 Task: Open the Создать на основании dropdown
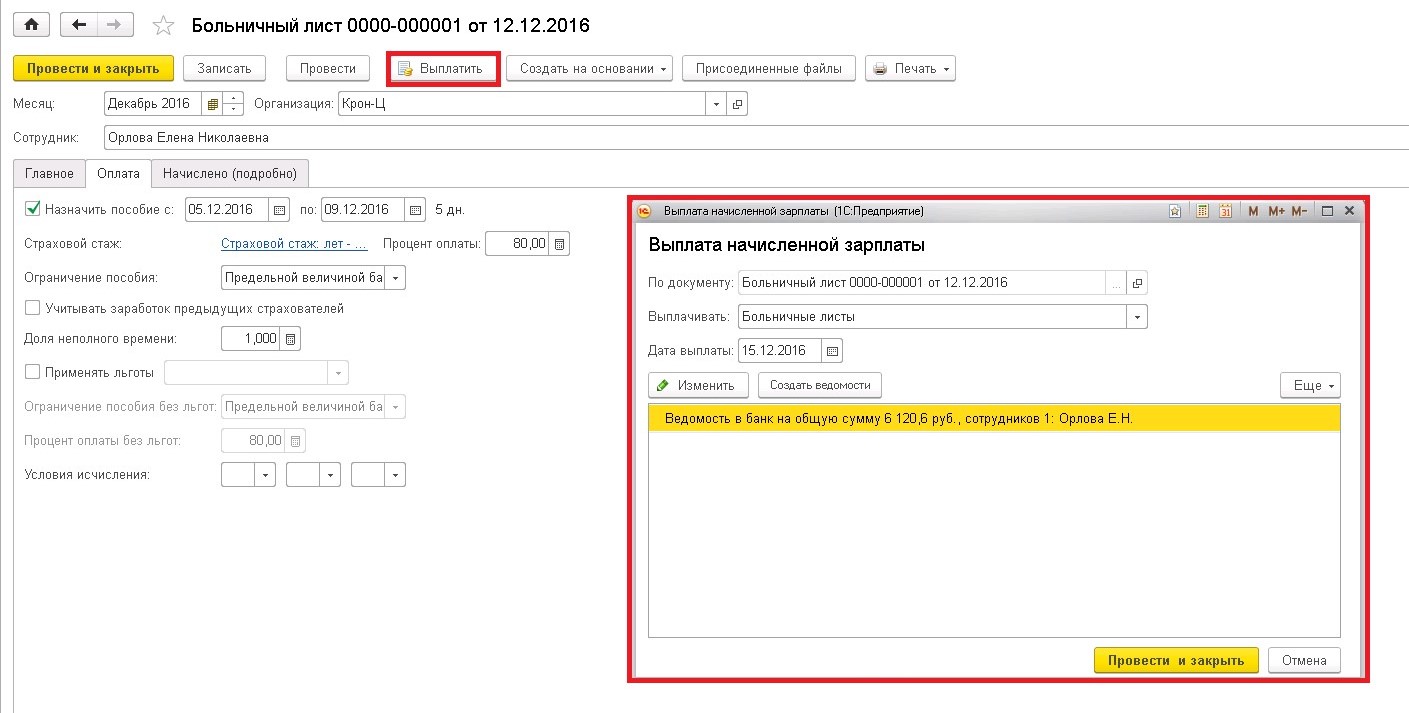590,68
